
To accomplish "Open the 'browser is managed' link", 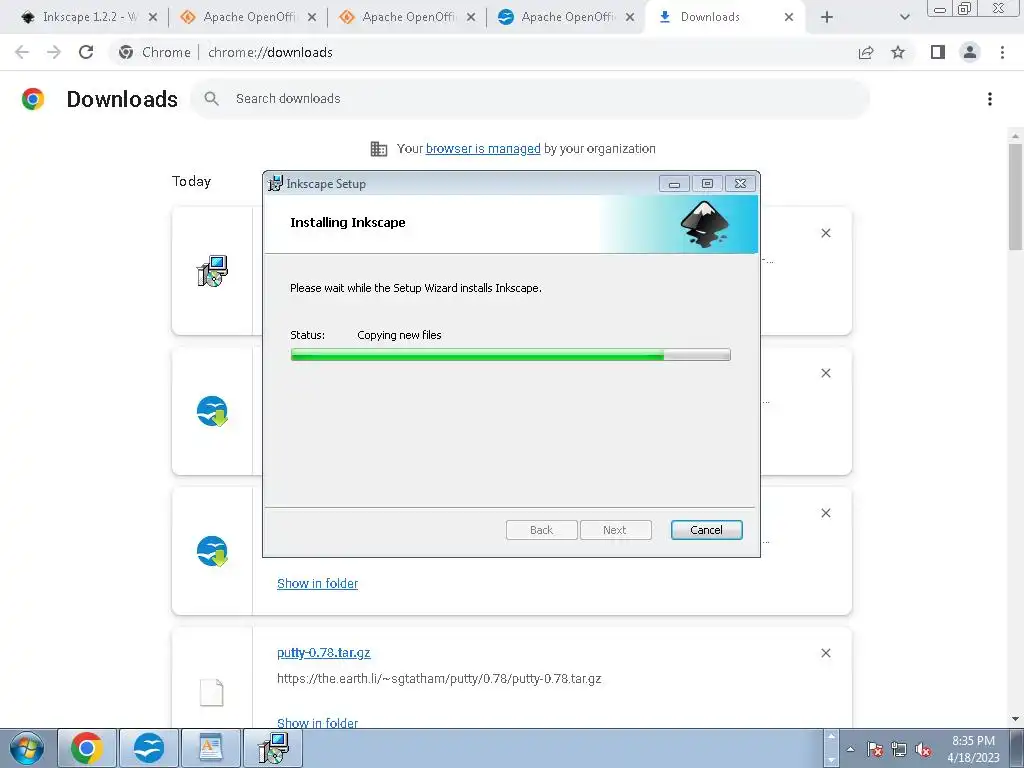I will tap(483, 148).
